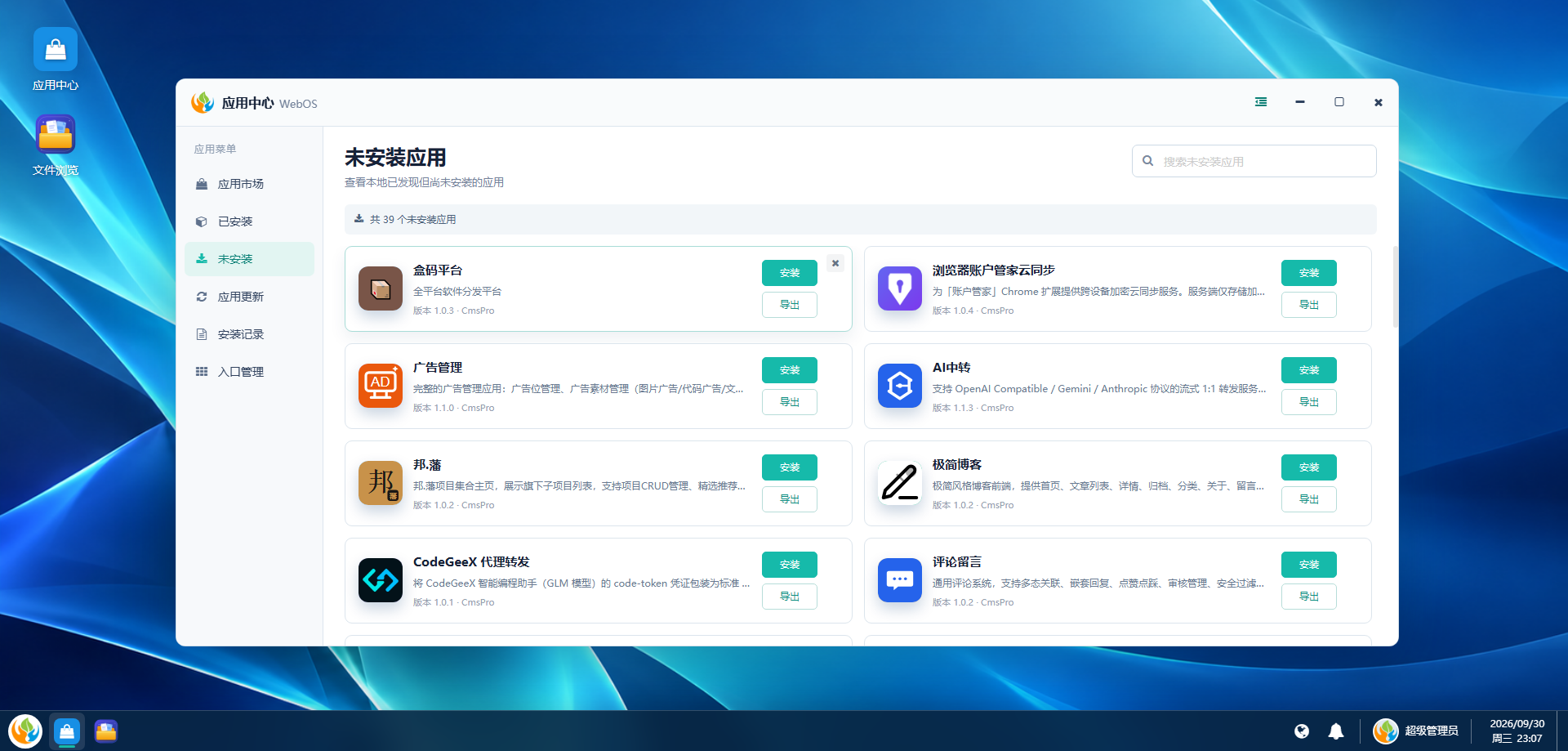Click the 共 39 个未安装应用 summary text
This screenshot has width=1568, height=751.
point(412,219)
